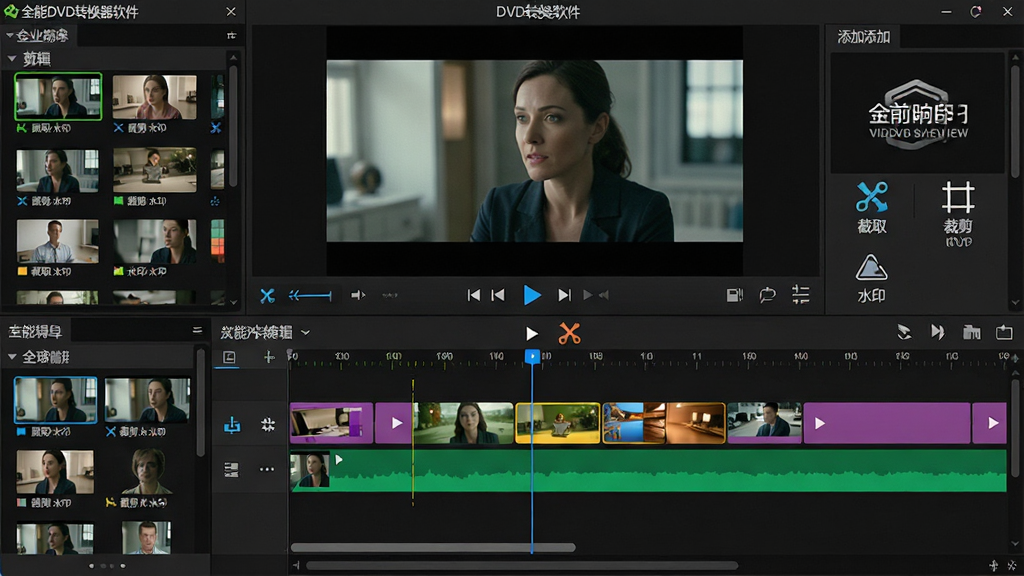Select woman reading at desk thumbnail
The height and width of the screenshot is (576, 1024).
pyautogui.click(x=154, y=170)
